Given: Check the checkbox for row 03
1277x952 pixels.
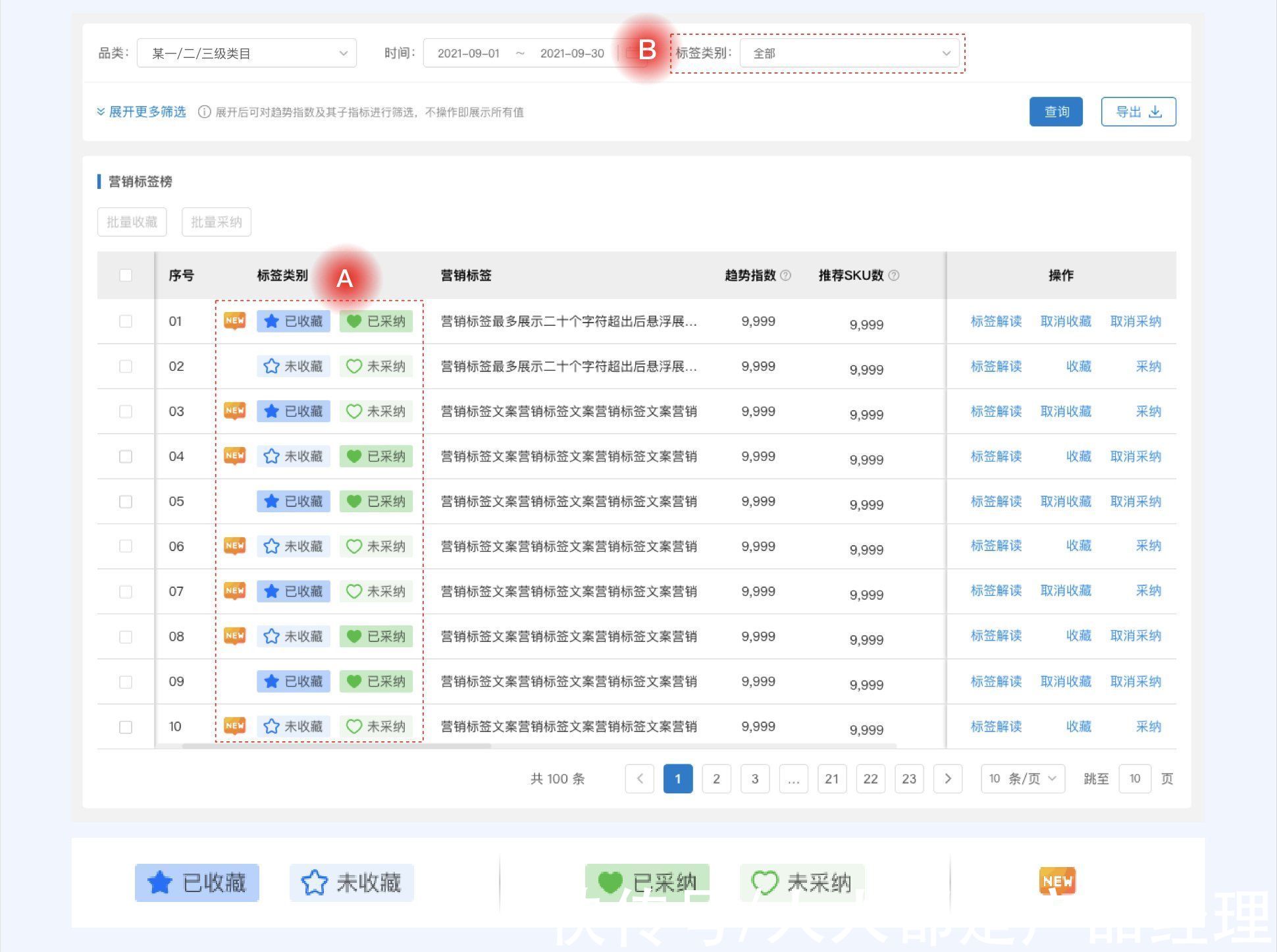Looking at the screenshot, I should pyautogui.click(x=126, y=411).
